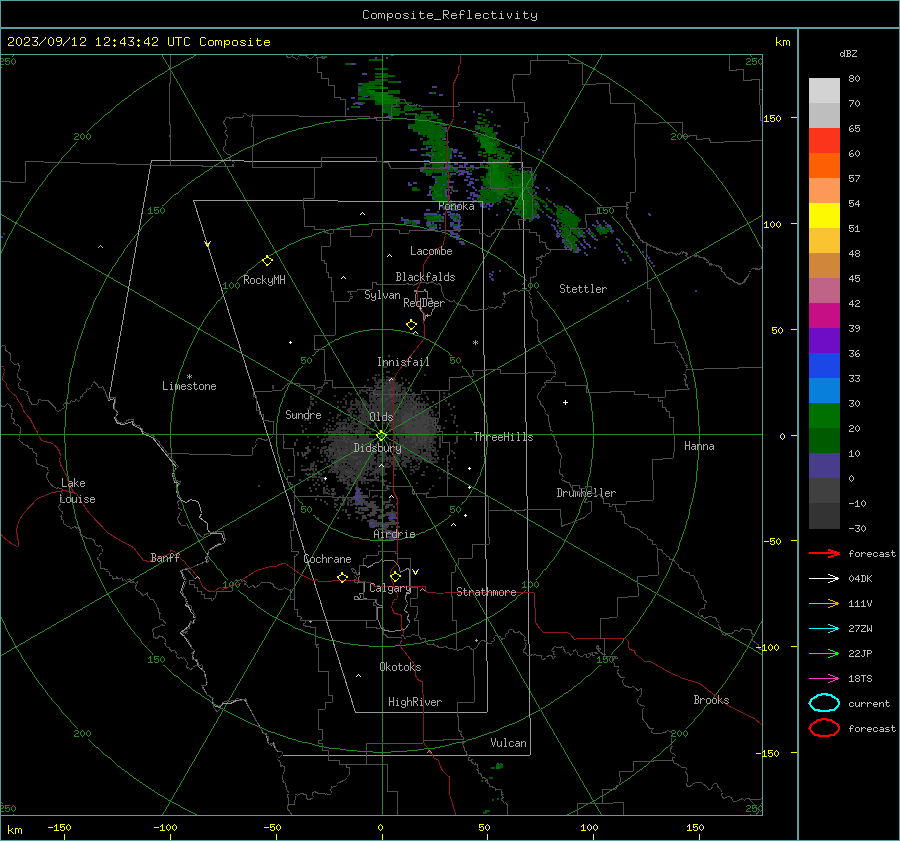Click the Brooks town label
Screen dimensions: 900x841
pos(711,700)
